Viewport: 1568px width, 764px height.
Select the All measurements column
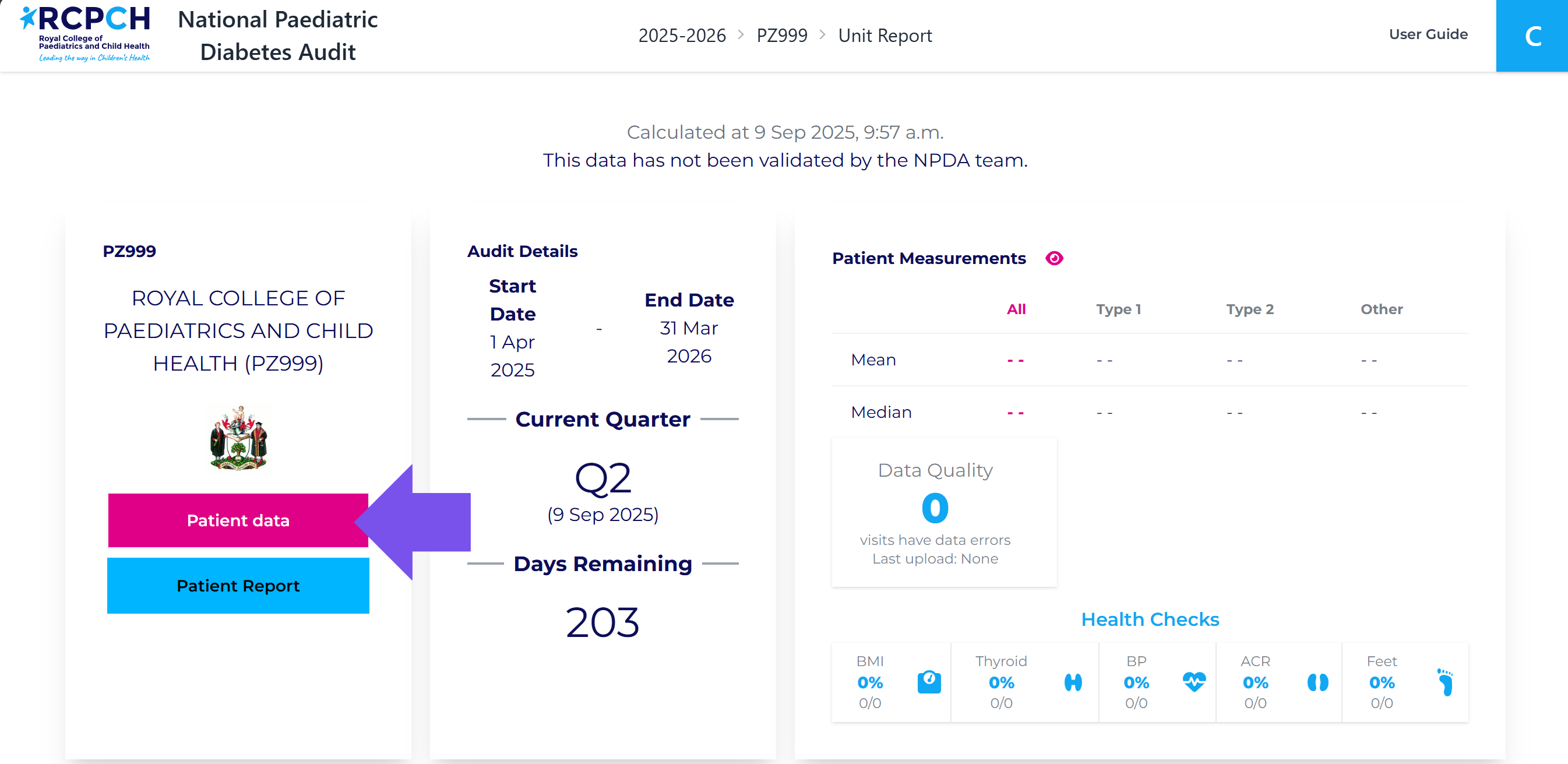click(1016, 309)
